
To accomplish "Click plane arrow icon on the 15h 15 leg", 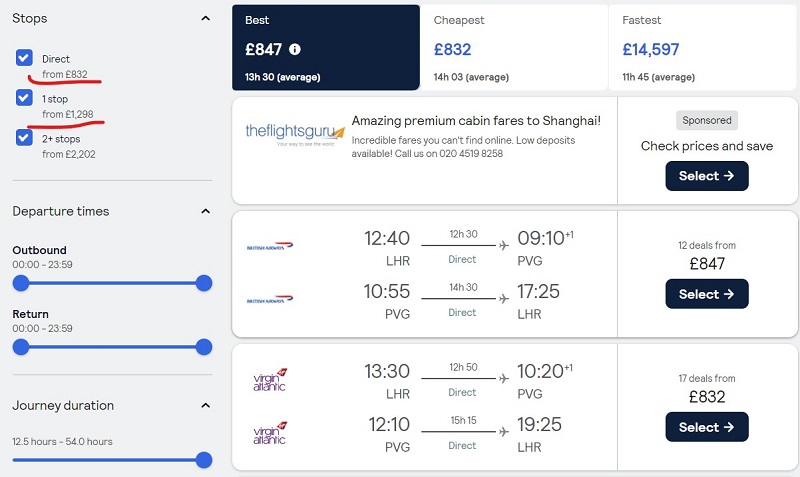I will pos(504,432).
